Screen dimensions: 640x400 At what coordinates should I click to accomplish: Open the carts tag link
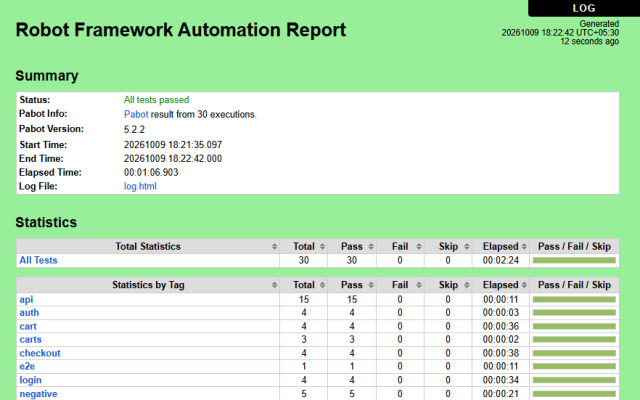click(x=31, y=340)
